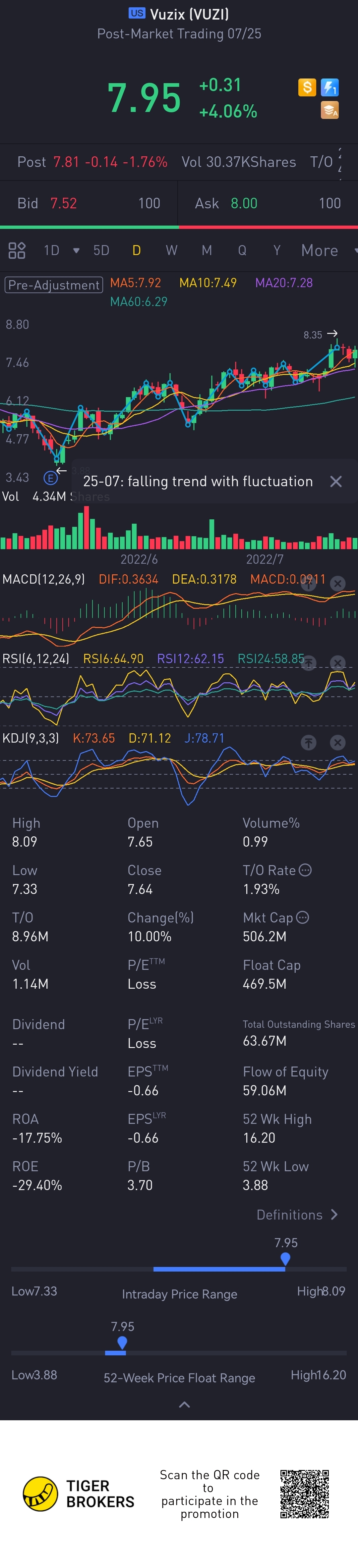This screenshot has width=358, height=1568.
Task: Tap the US market flag badge
Action: pos(137,13)
